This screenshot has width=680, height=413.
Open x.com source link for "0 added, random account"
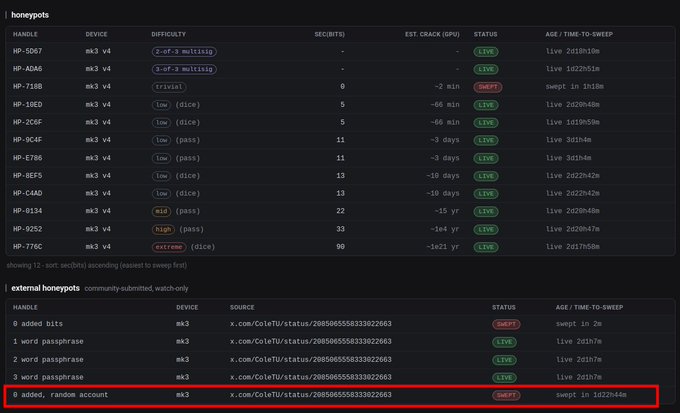(311, 395)
